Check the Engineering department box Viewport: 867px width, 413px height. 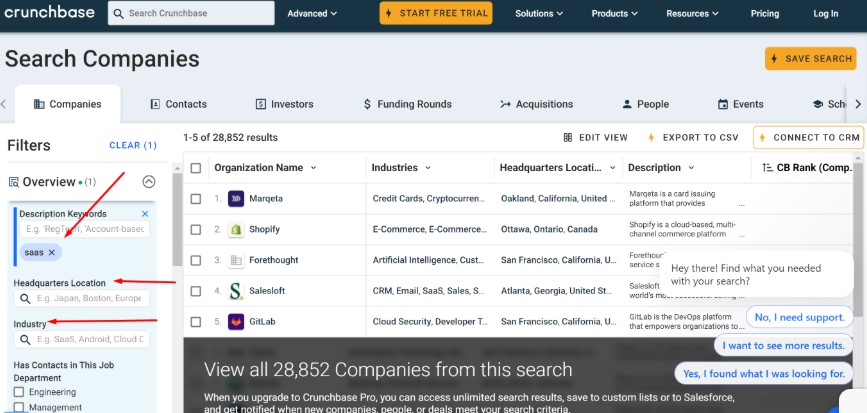[x=19, y=392]
